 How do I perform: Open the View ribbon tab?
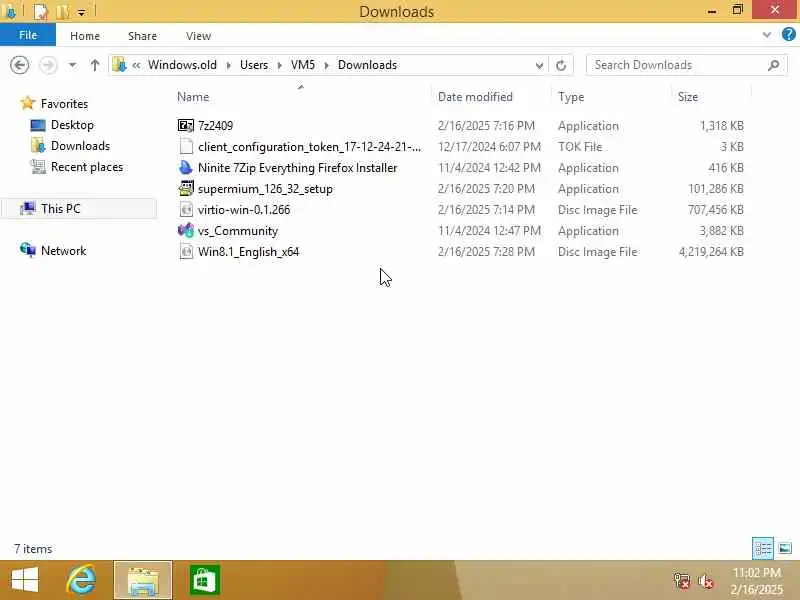click(198, 36)
